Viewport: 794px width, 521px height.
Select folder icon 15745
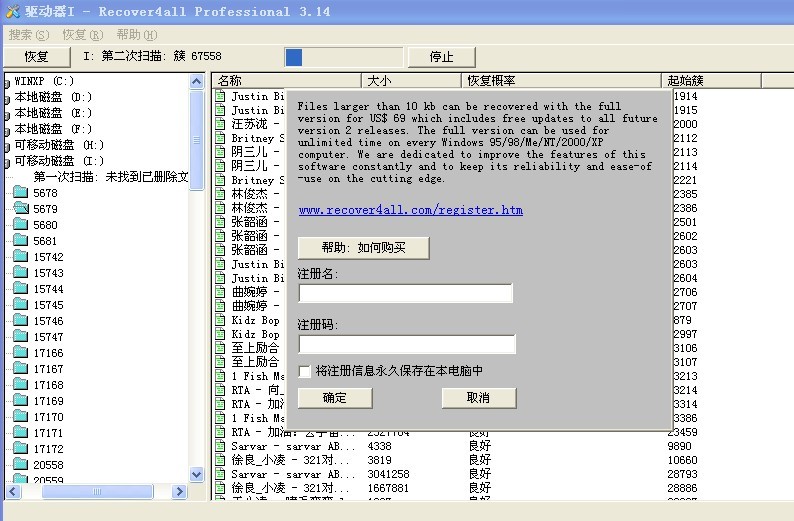tap(21, 304)
